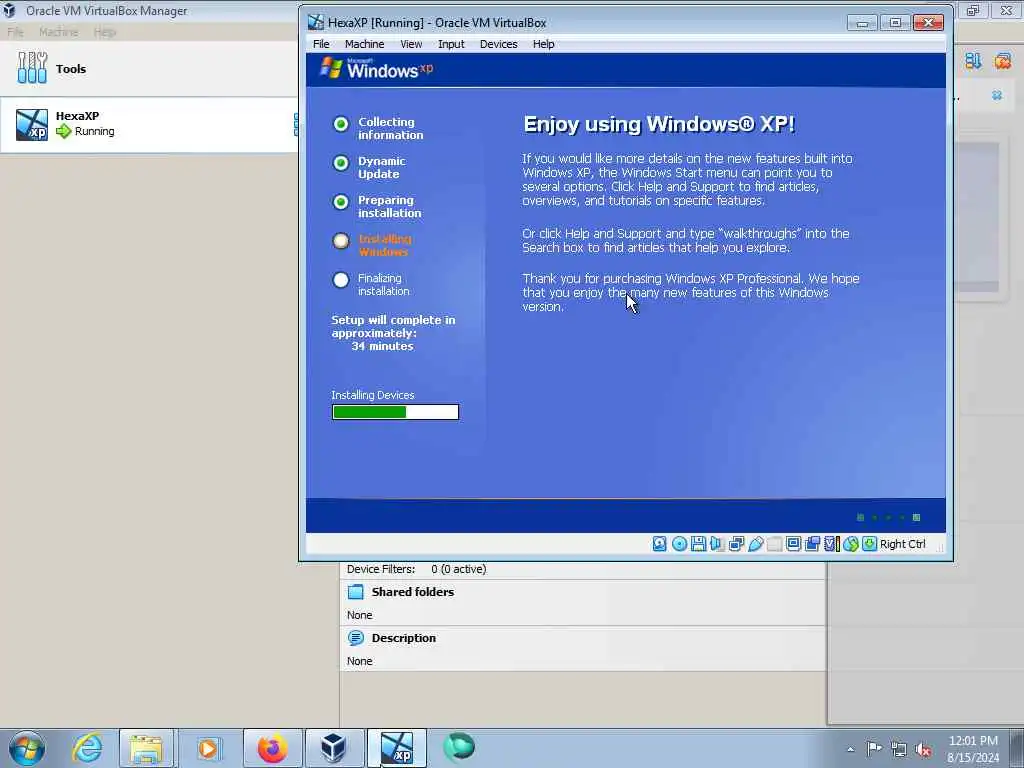Image resolution: width=1024 pixels, height=768 pixels.
Task: Switch to HexaXP VM taskbar button
Action: pos(396,748)
